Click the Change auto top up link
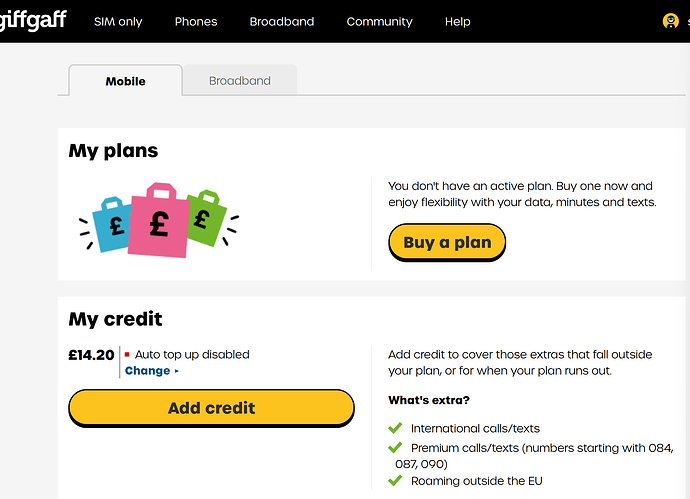This screenshot has height=499, width=690. (x=147, y=371)
